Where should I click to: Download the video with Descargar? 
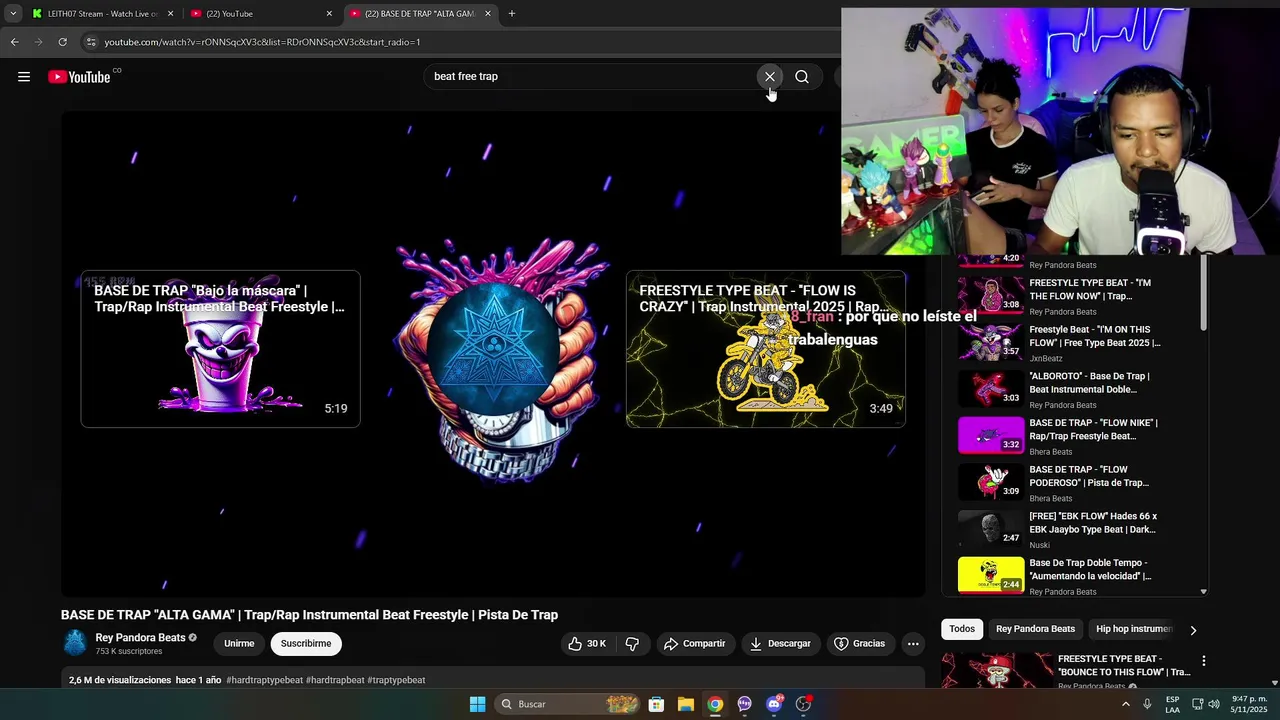(780, 644)
